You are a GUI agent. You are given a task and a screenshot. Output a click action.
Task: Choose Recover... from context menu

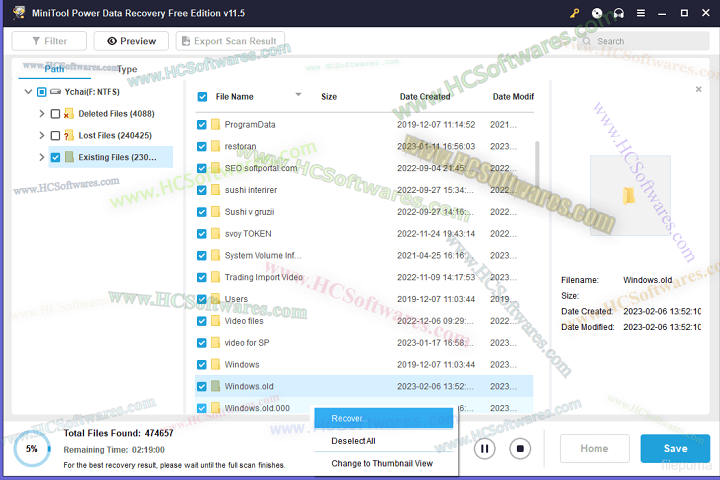click(x=383, y=418)
